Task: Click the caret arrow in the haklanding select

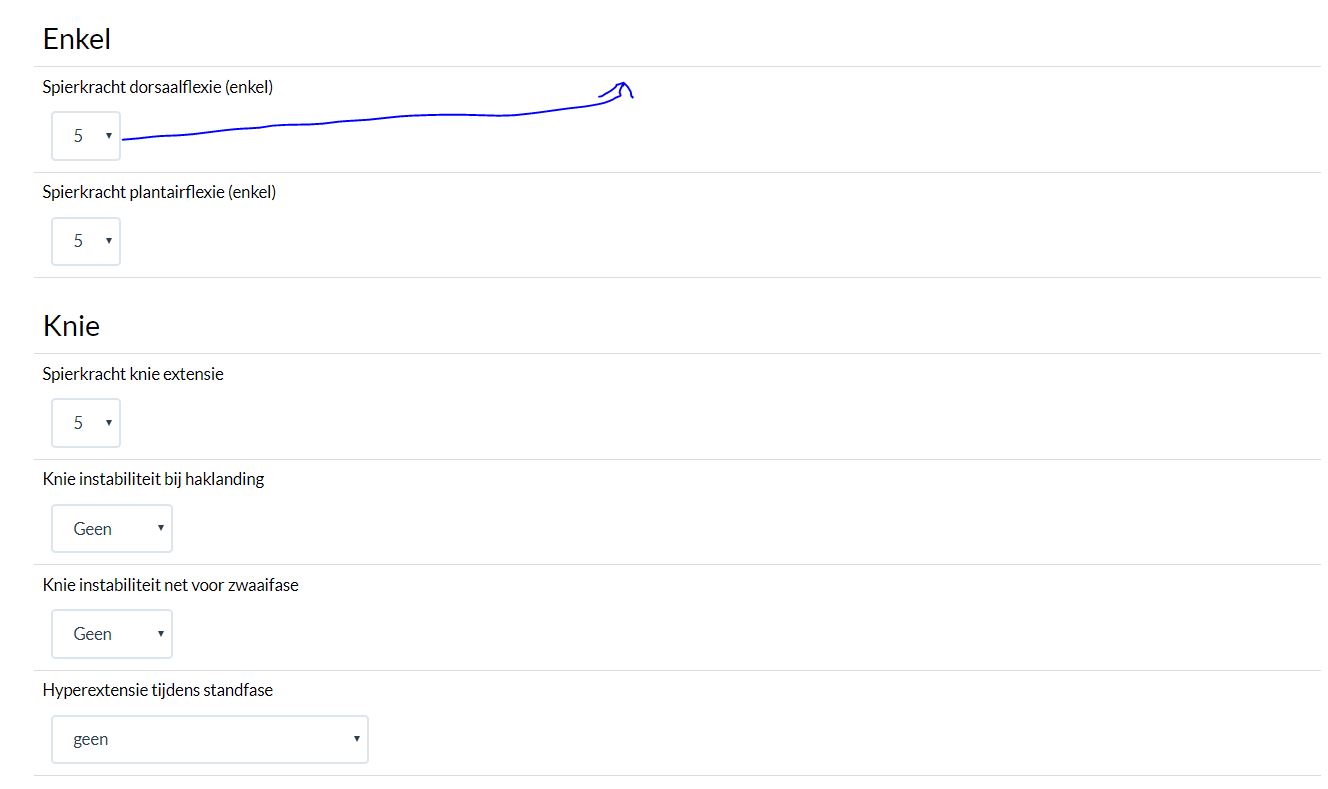Action: click(x=160, y=528)
